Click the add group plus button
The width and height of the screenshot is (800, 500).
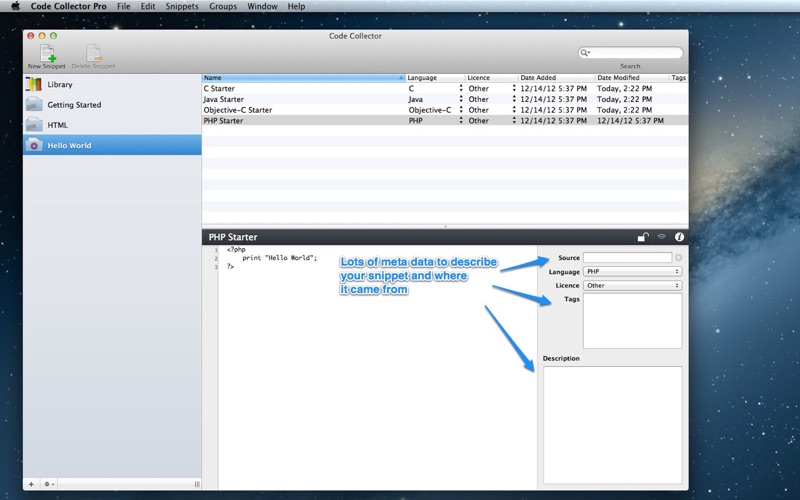point(31,484)
